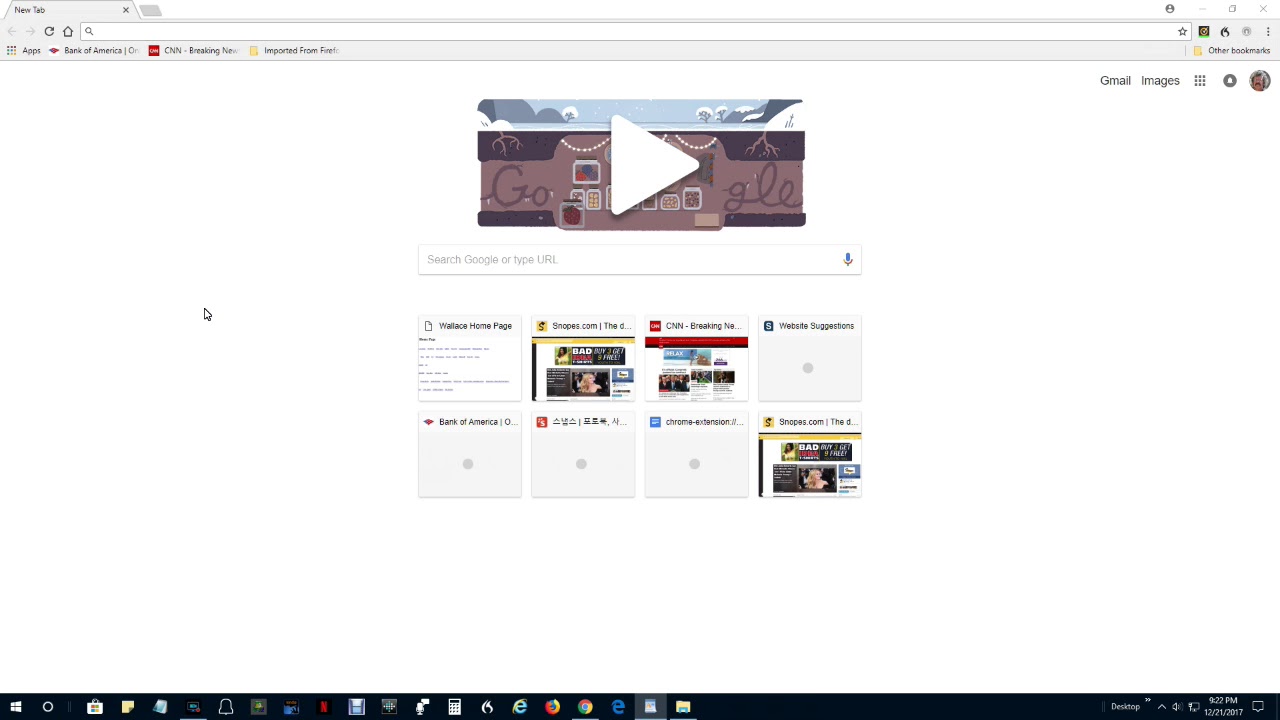Open the Korean-titled site tile
Viewport: 1280px width, 720px height.
coord(583,455)
